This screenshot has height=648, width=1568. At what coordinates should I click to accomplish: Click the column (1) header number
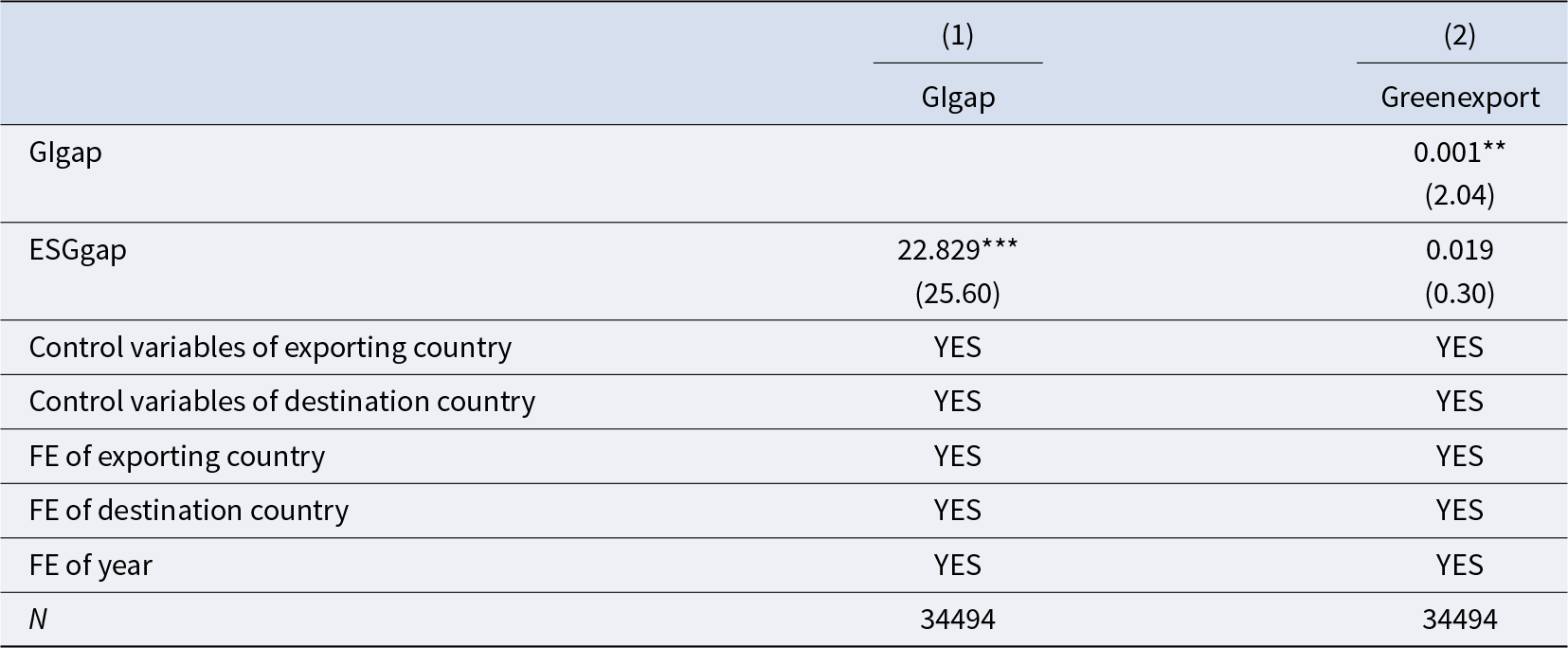(957, 35)
